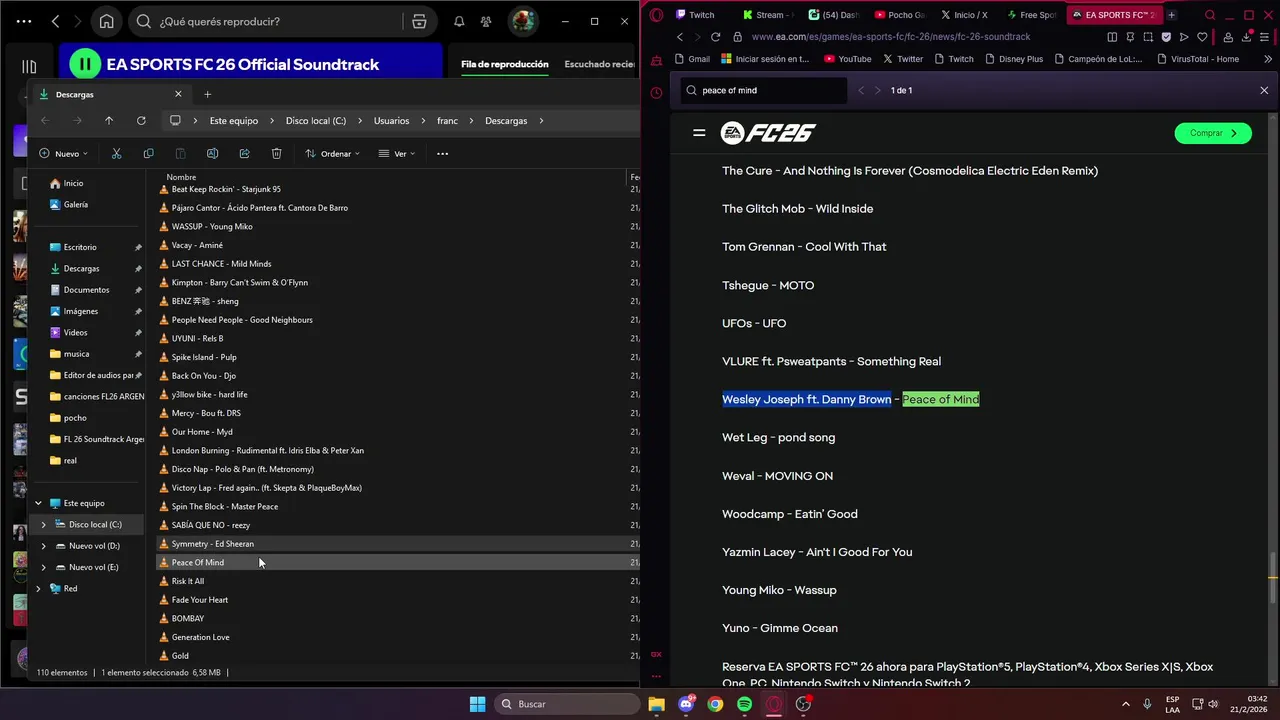This screenshot has width=1280, height=720.
Task: Open Disney Plus bookmark
Action: point(1013,59)
